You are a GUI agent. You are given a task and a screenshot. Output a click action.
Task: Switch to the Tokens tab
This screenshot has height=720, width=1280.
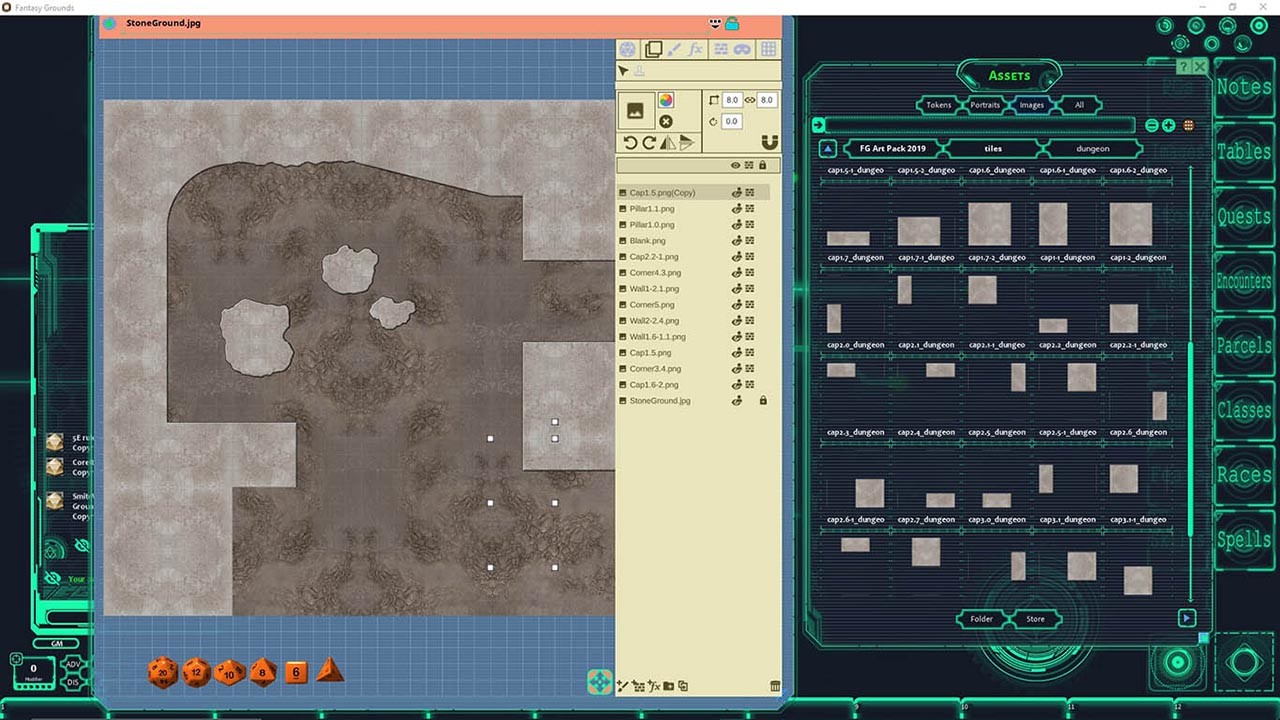click(x=938, y=105)
